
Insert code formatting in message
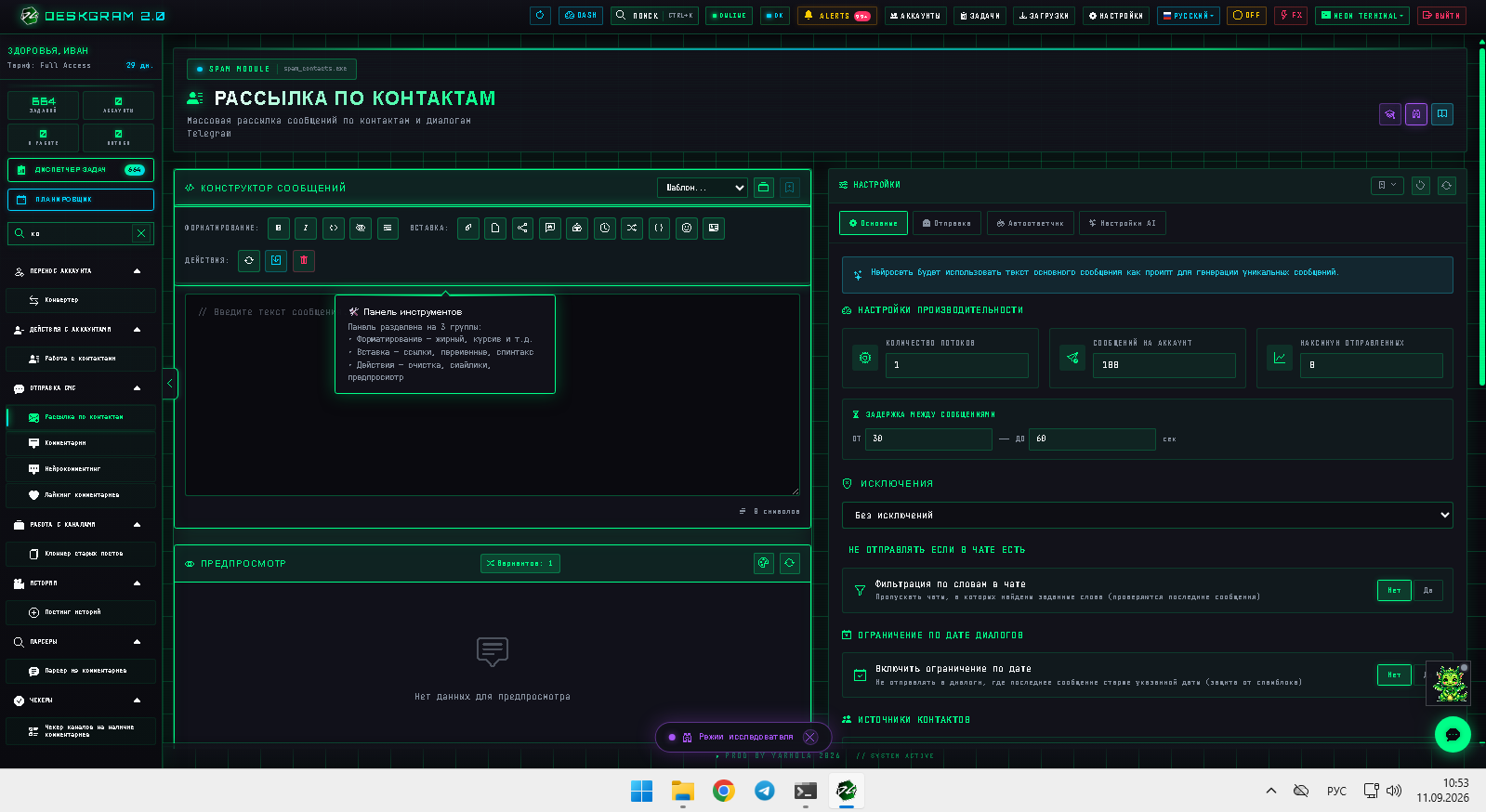(x=334, y=228)
